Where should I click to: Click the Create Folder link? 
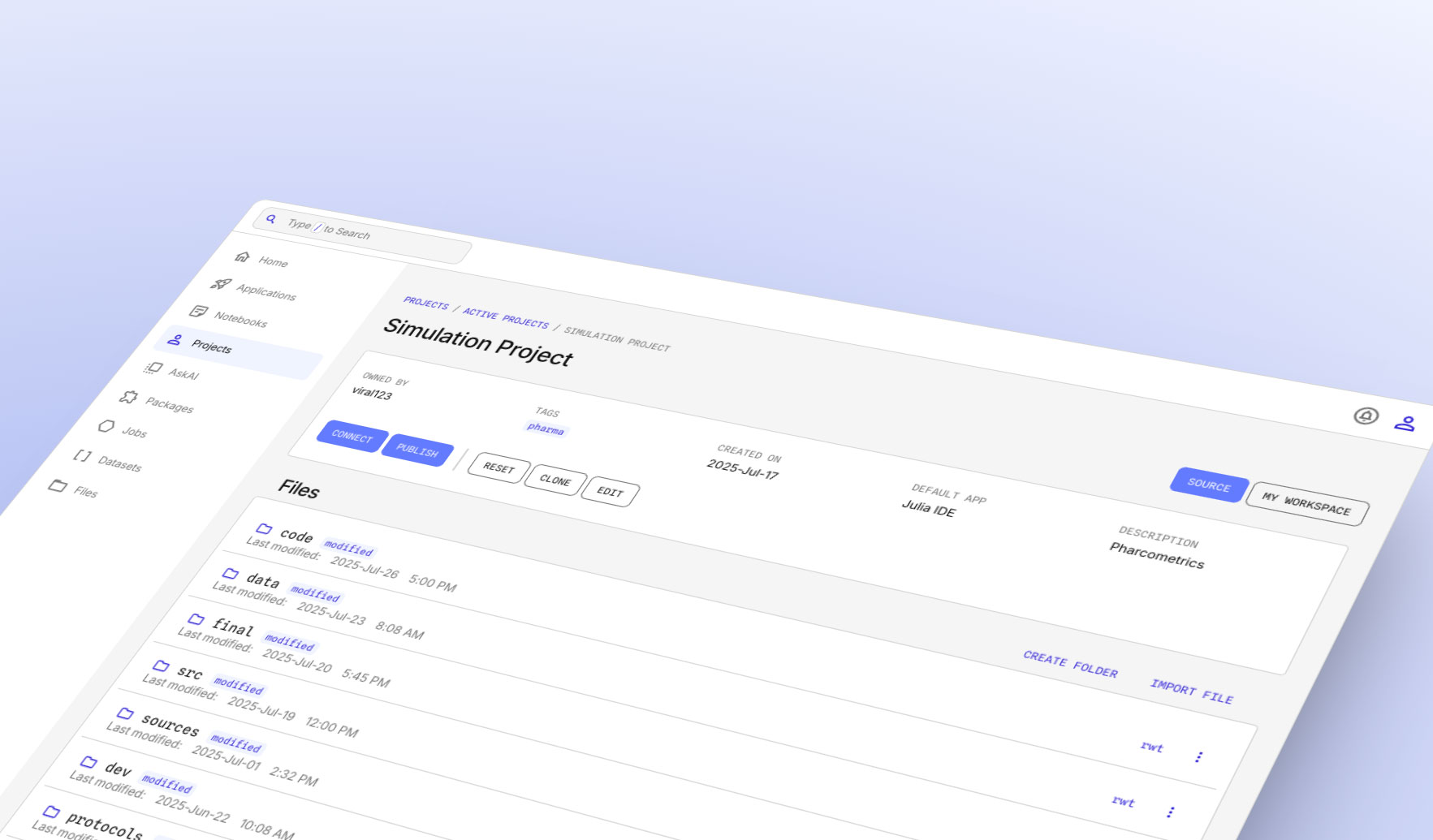(1069, 664)
